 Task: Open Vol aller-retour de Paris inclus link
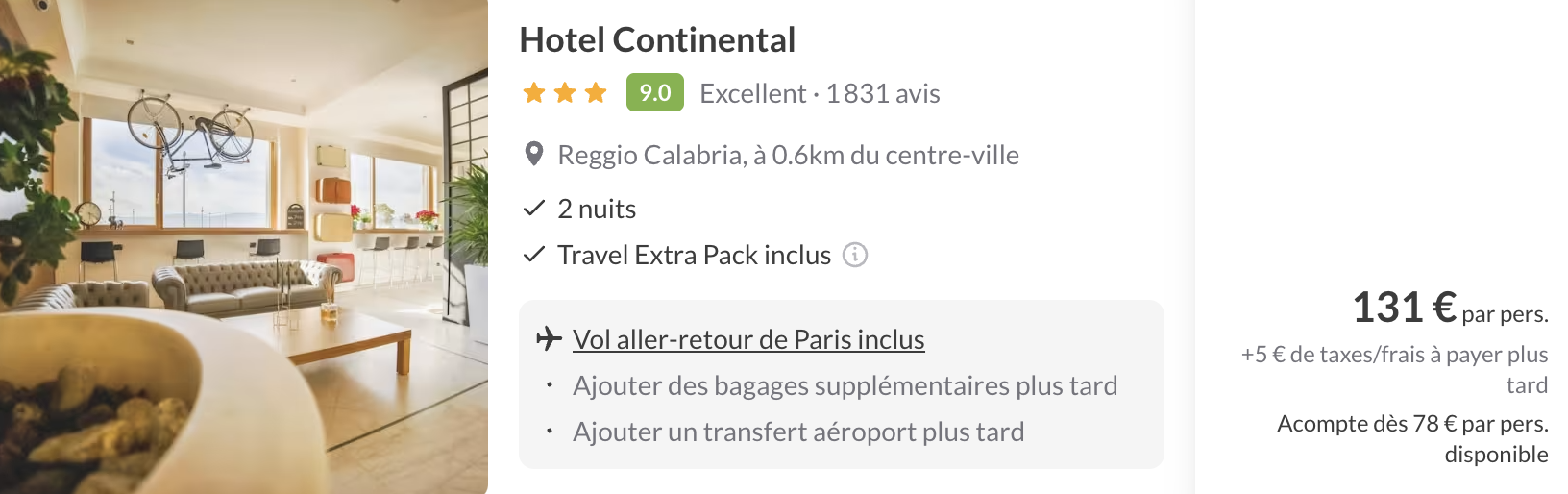tap(748, 339)
